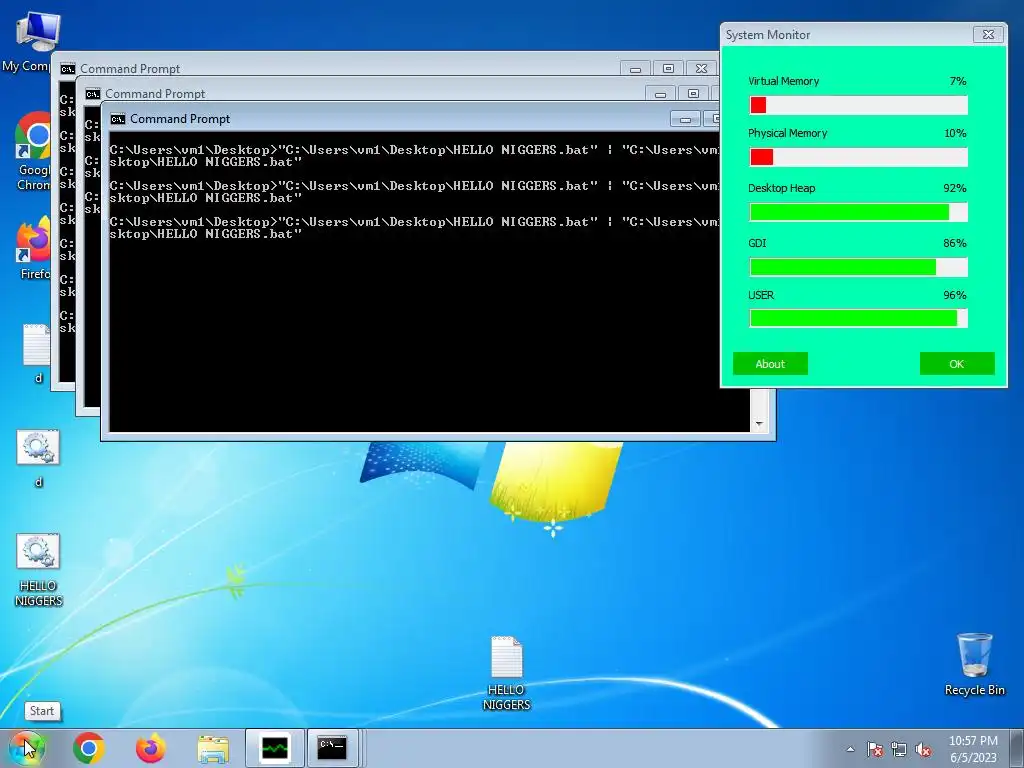Screen dimensions: 1024x768
Task: Click the Desktop Heap label
Action: point(781,188)
